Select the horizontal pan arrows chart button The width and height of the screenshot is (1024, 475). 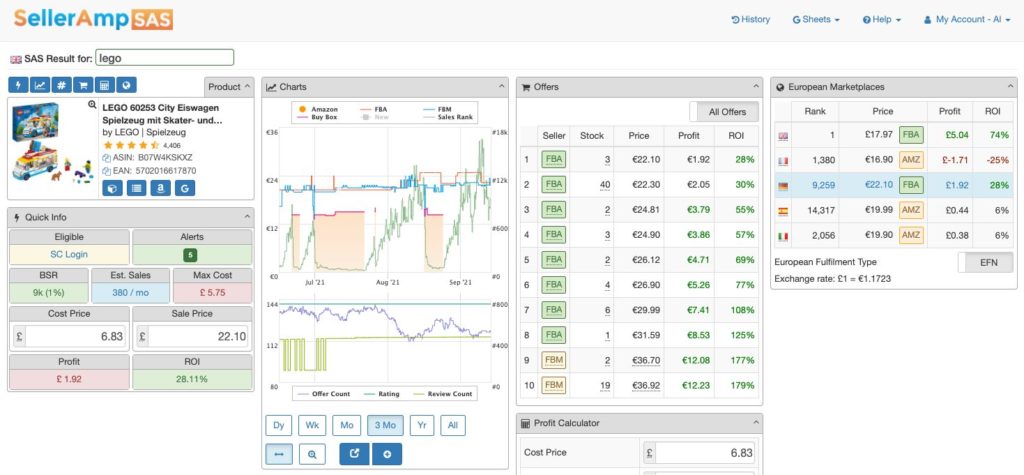[x=279, y=454]
